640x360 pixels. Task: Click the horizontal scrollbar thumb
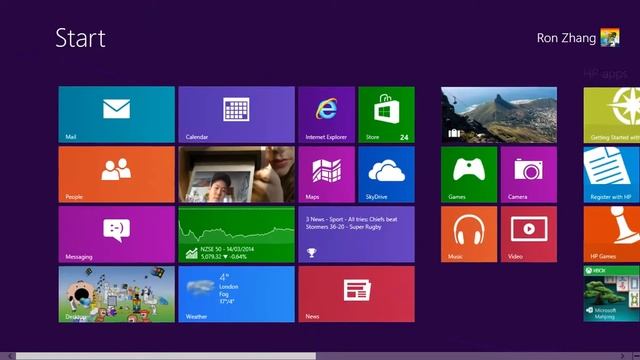click(x=166, y=356)
